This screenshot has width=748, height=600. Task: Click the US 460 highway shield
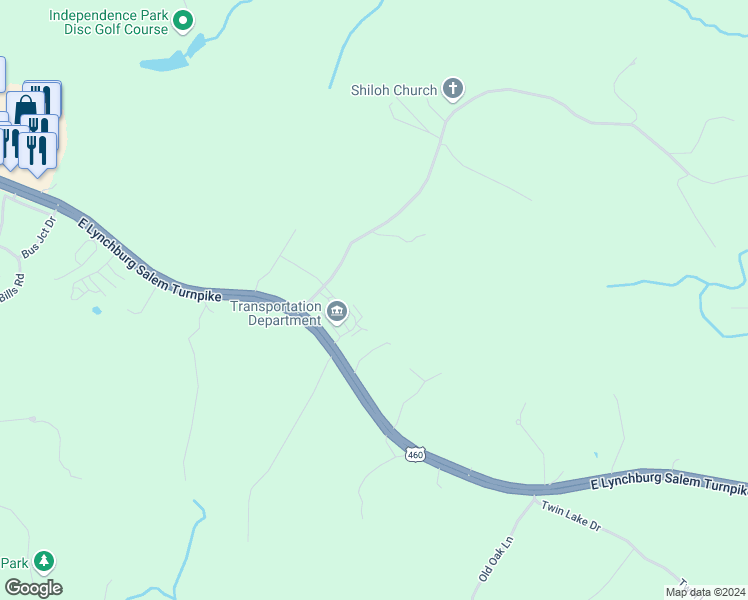[415, 455]
